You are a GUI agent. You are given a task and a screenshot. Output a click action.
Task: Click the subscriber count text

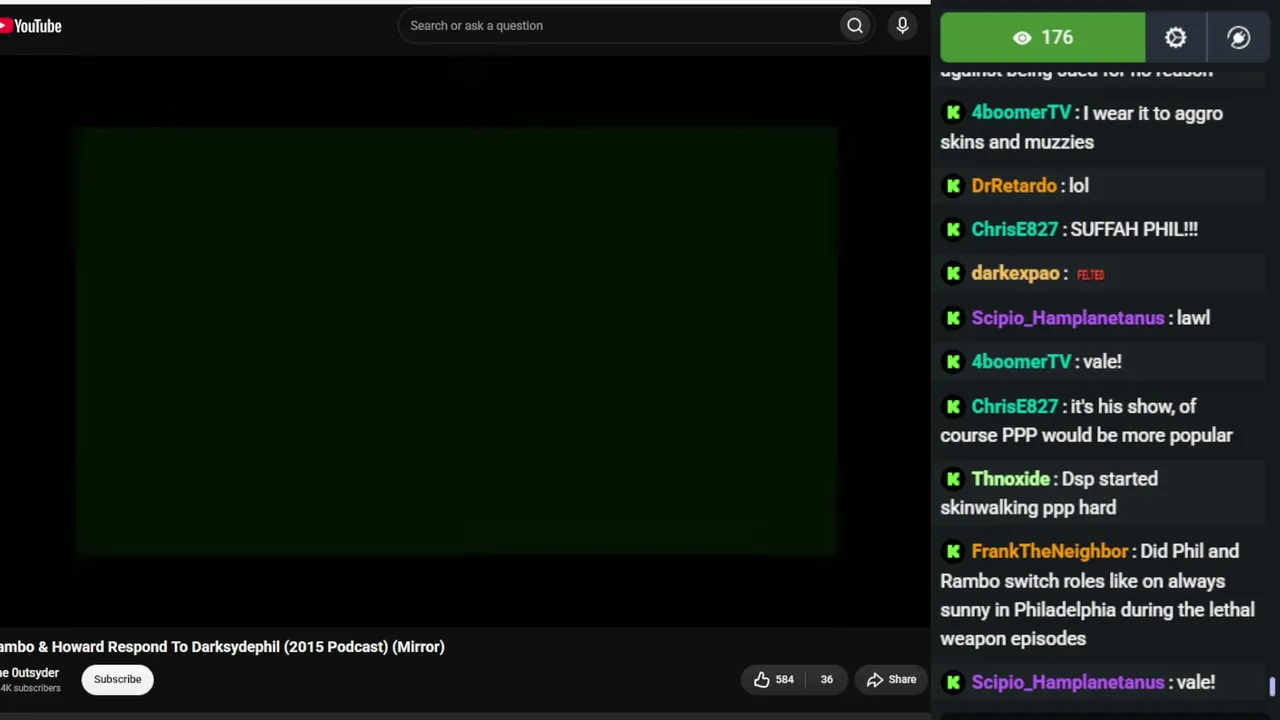[30, 688]
